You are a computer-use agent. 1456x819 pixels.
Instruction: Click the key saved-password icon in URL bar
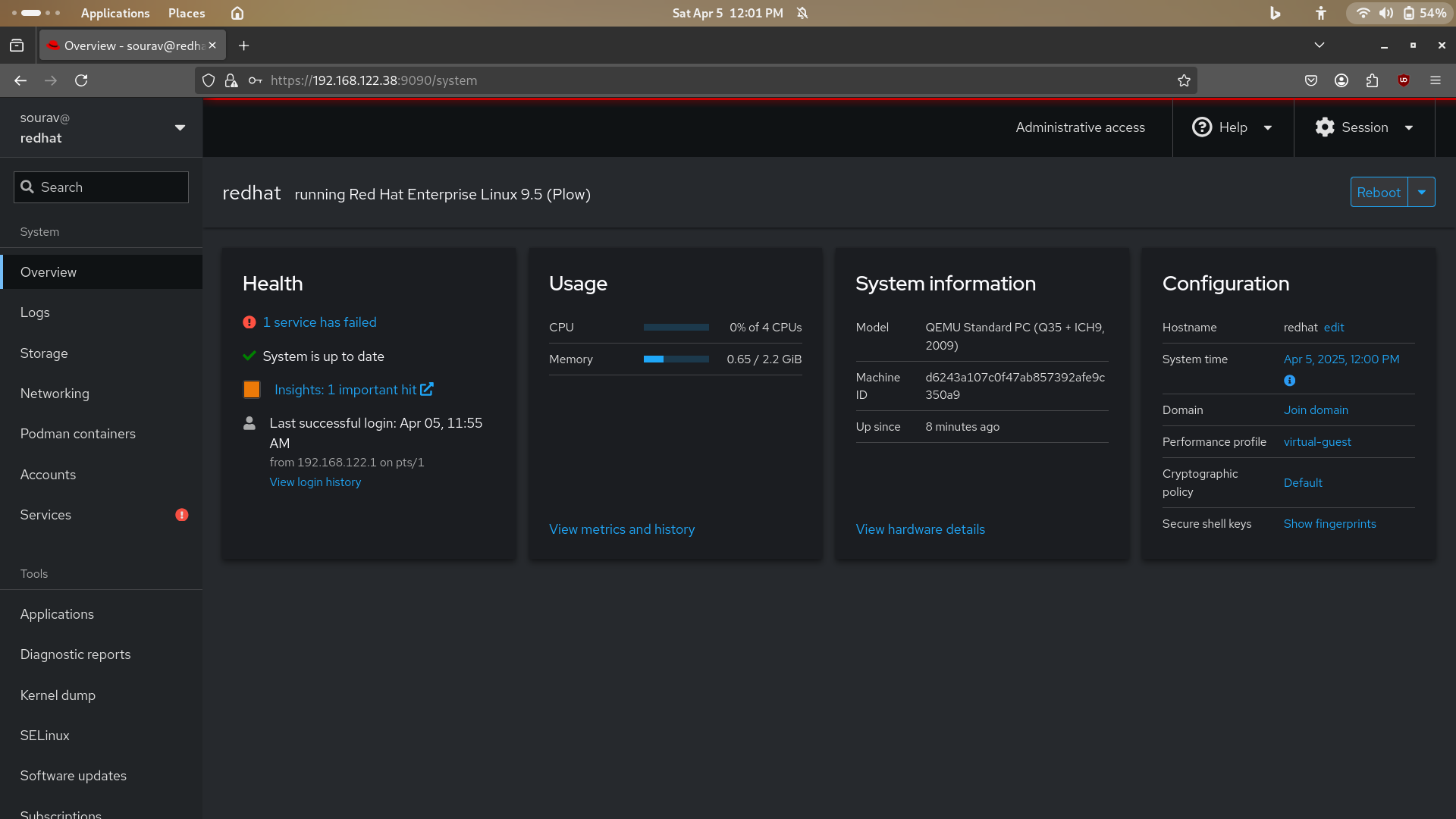click(x=256, y=80)
